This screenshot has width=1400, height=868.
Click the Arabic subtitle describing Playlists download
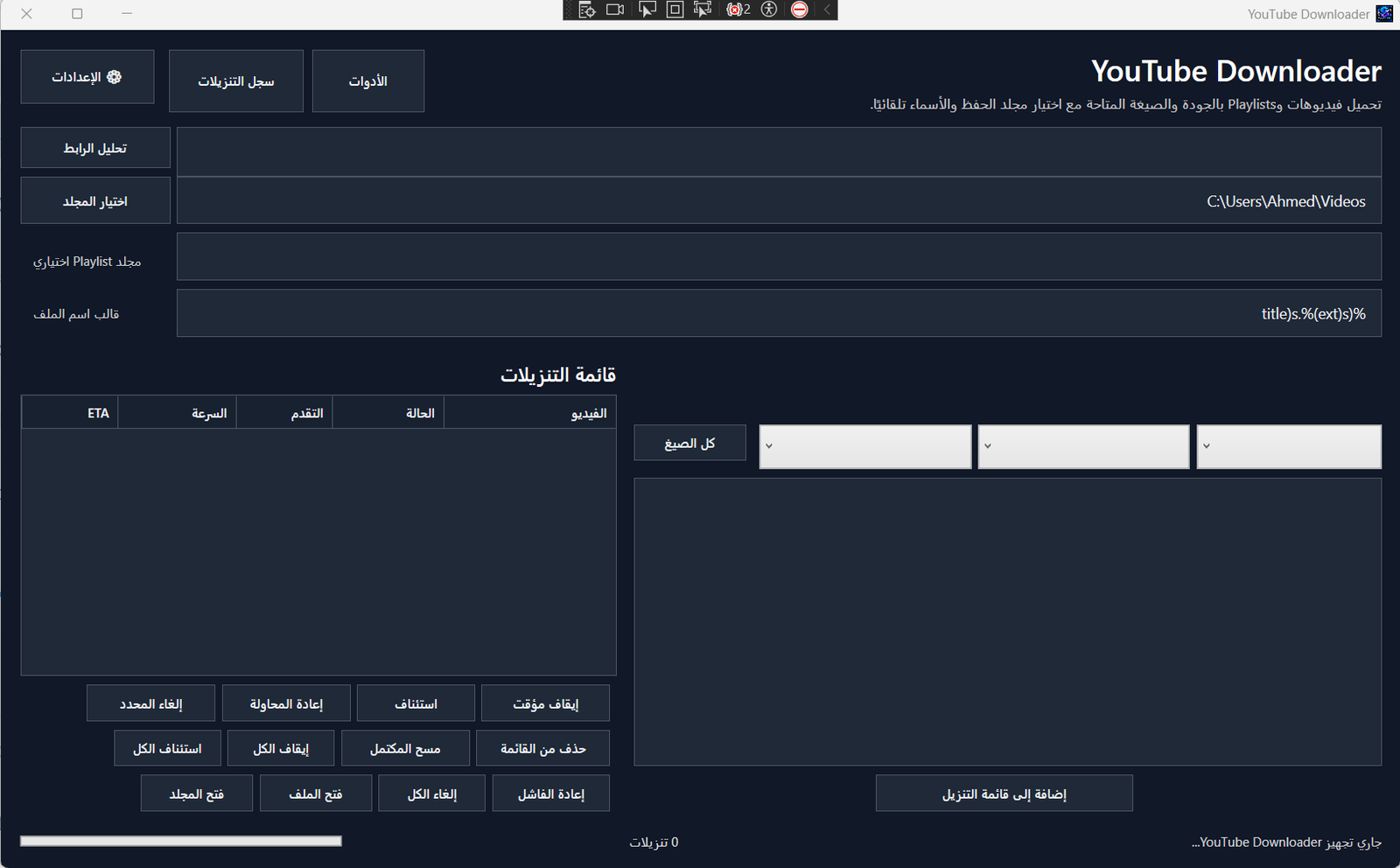(1125, 104)
